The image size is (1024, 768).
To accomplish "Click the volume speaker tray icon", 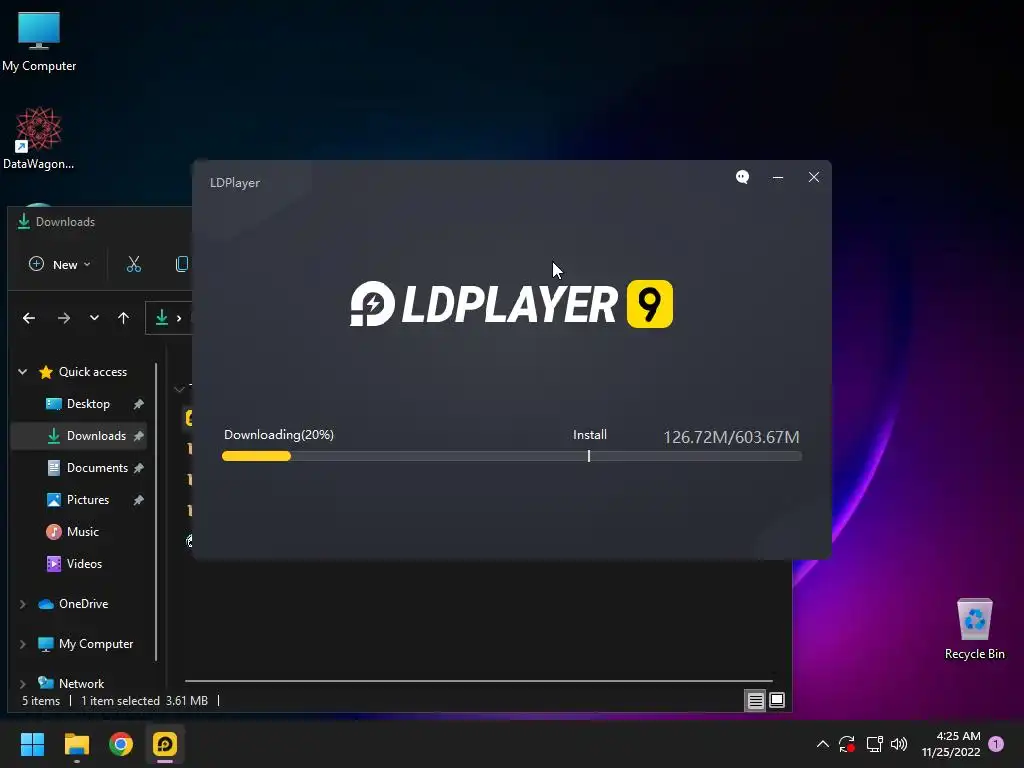I will click(899, 744).
